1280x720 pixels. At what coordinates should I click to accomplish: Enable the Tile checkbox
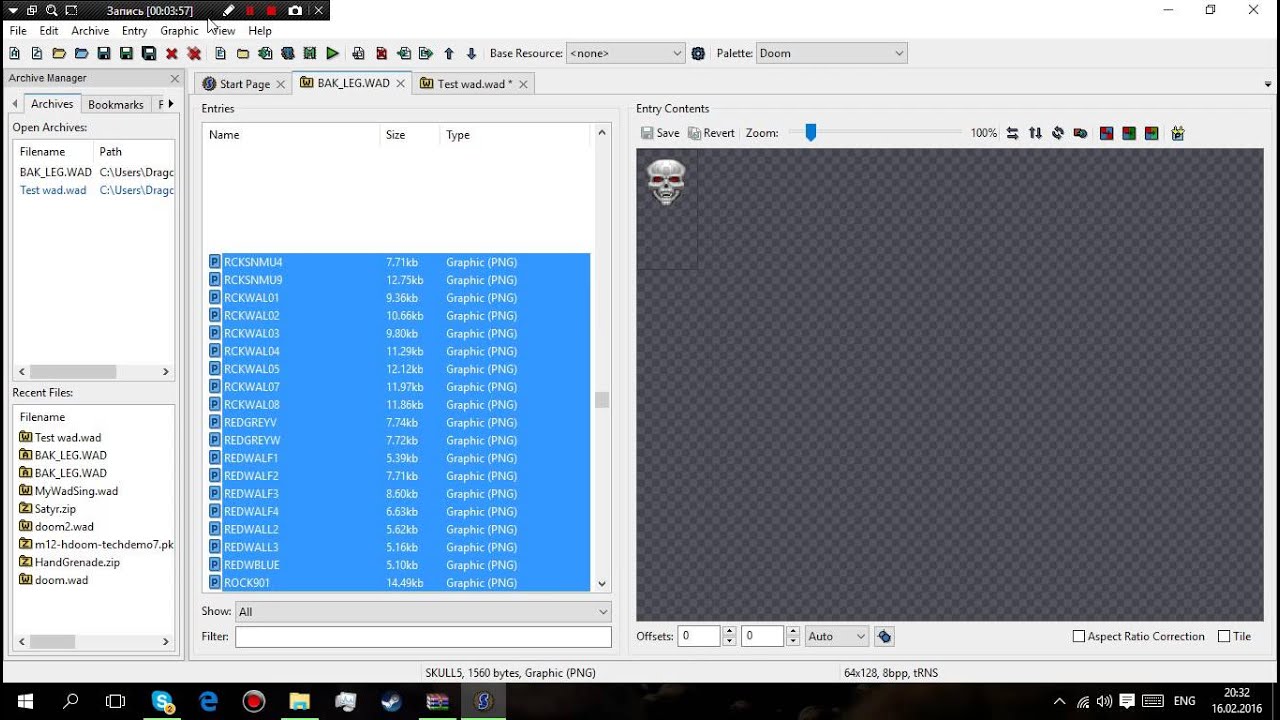click(1224, 636)
